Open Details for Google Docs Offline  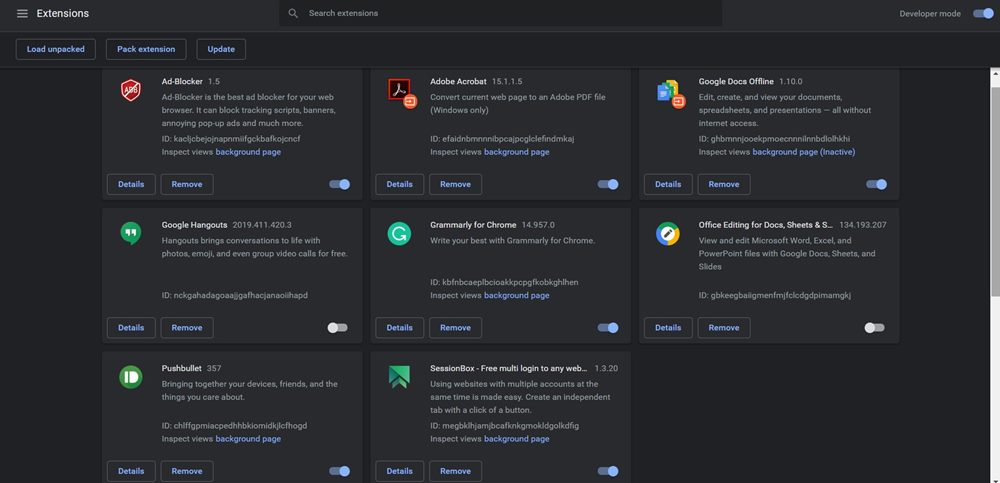click(668, 184)
